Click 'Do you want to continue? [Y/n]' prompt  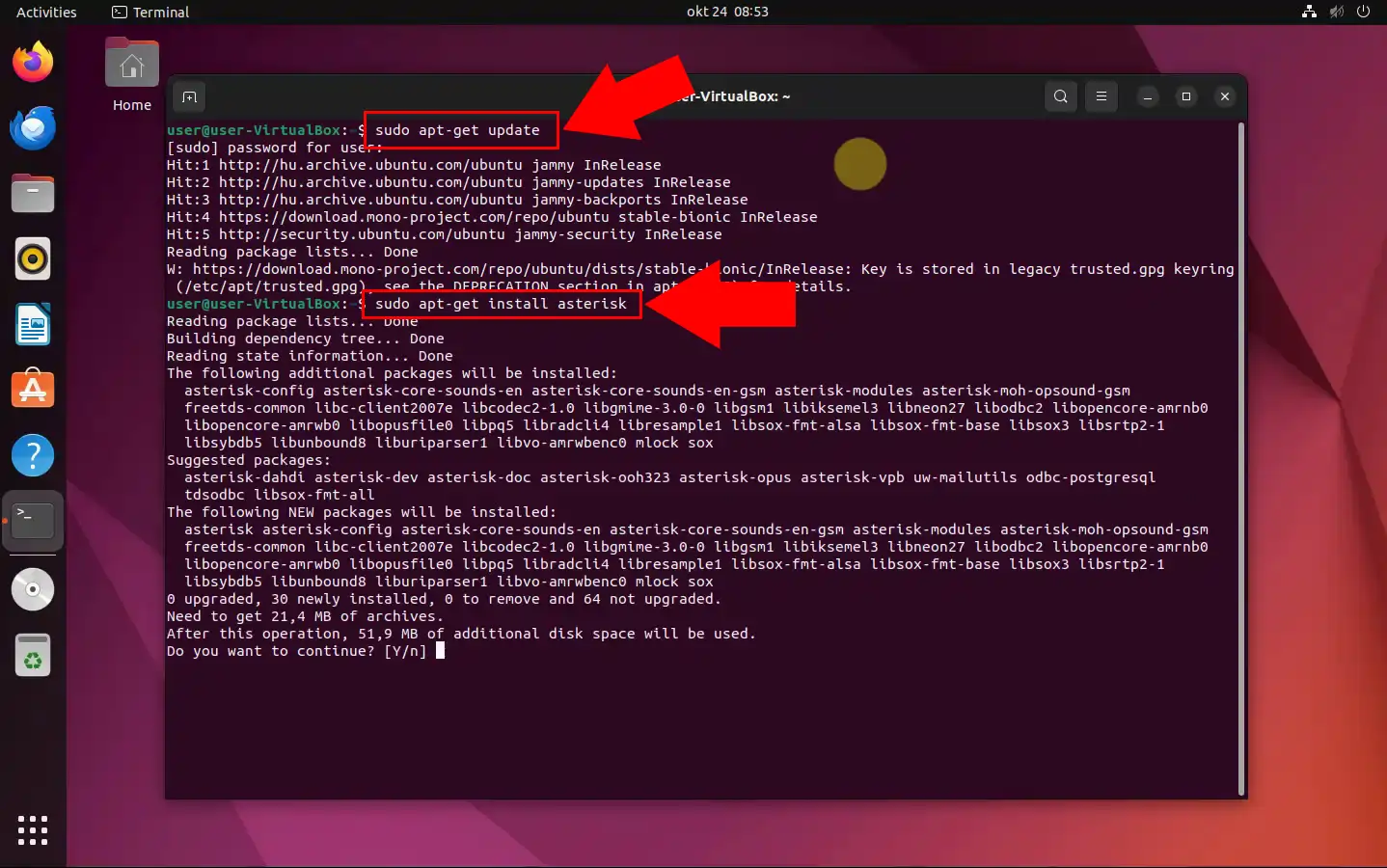(296, 651)
